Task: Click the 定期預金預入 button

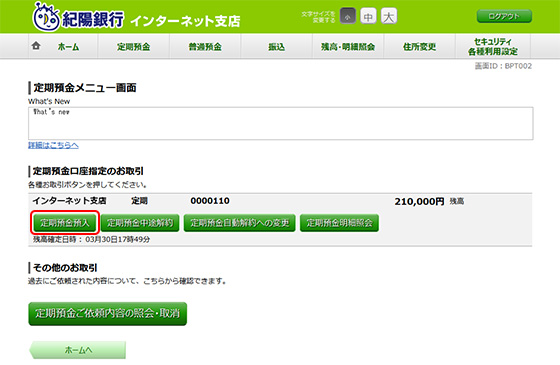Action: 65,223
